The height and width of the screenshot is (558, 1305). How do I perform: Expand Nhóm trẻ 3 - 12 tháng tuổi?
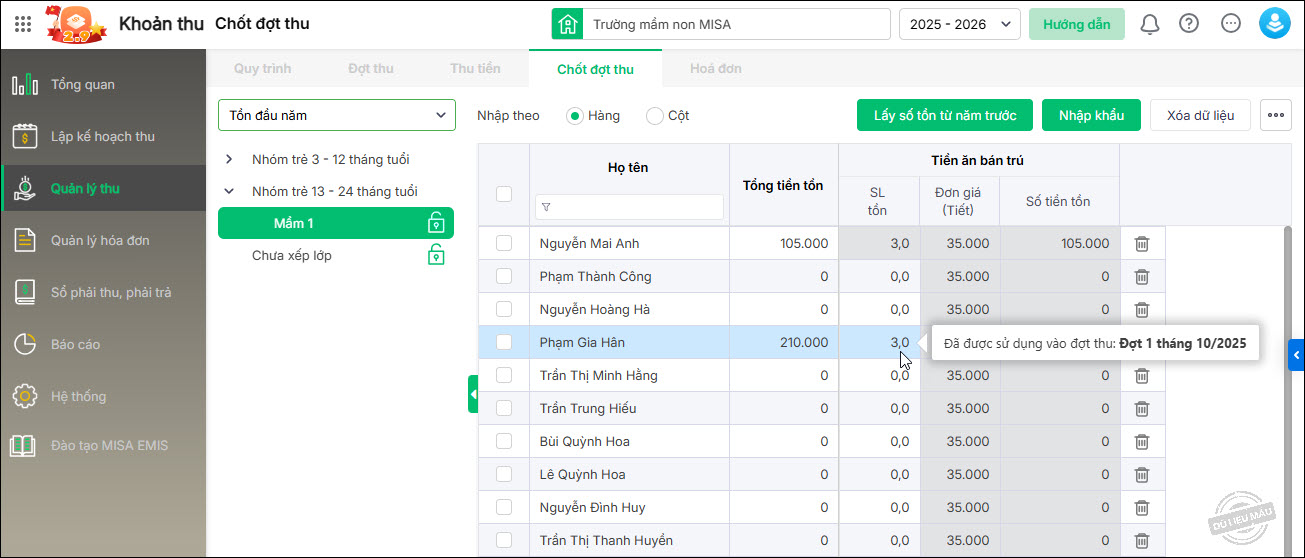[x=229, y=160]
